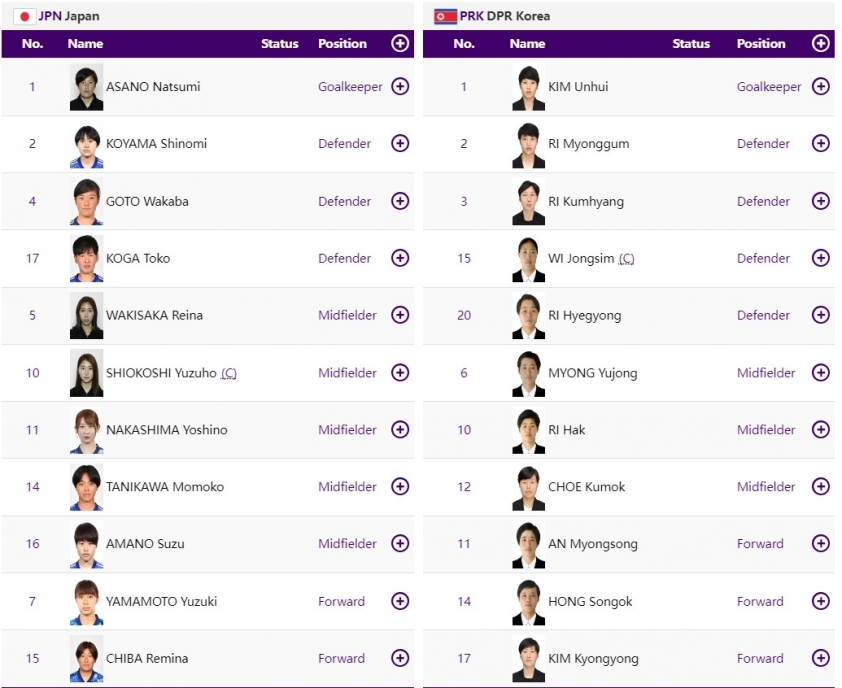Viewport: 842px width, 688px height.
Task: Expand all Japan players via header plus
Action: pos(400,43)
